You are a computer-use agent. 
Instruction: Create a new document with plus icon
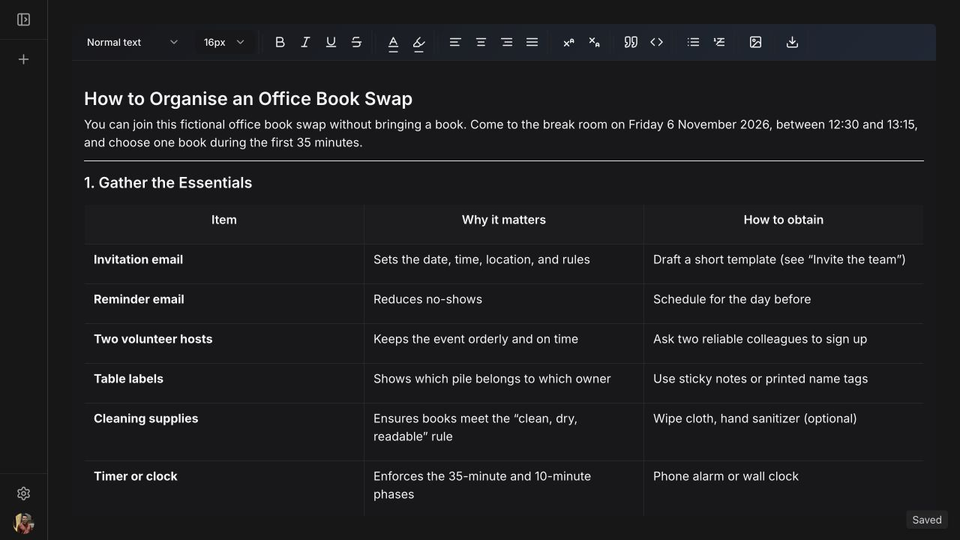23,59
